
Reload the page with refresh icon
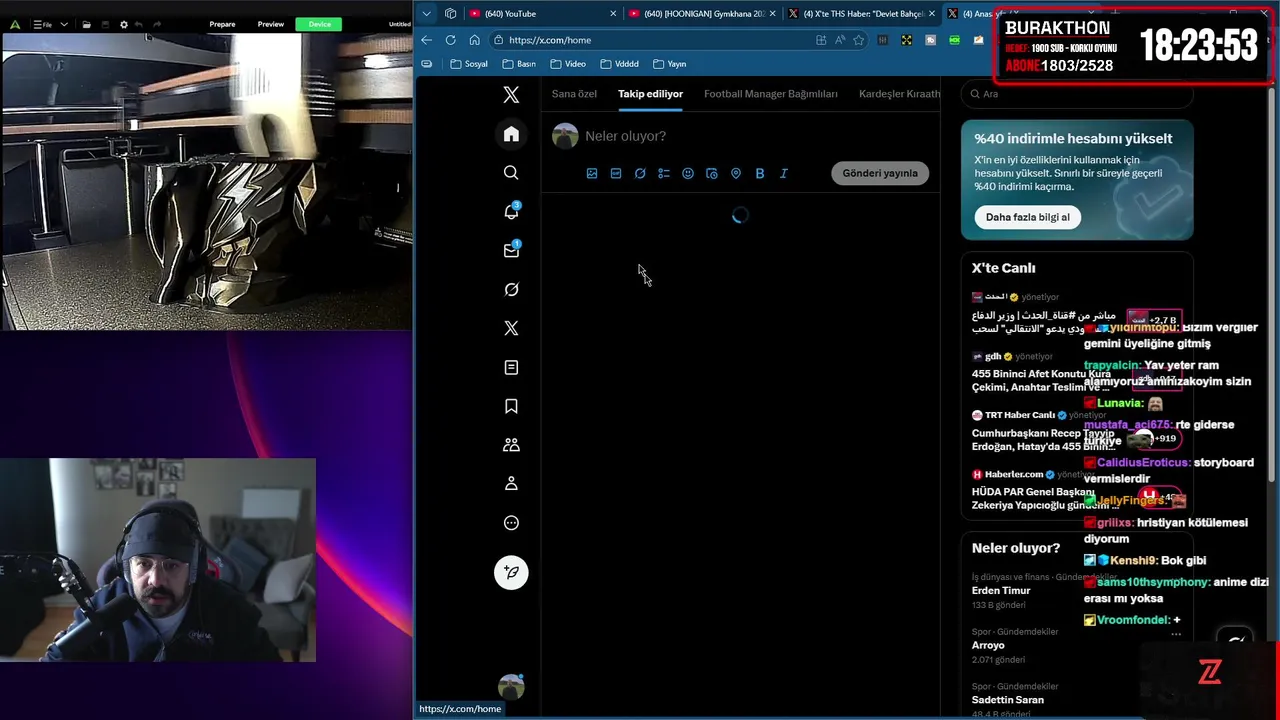pos(451,40)
